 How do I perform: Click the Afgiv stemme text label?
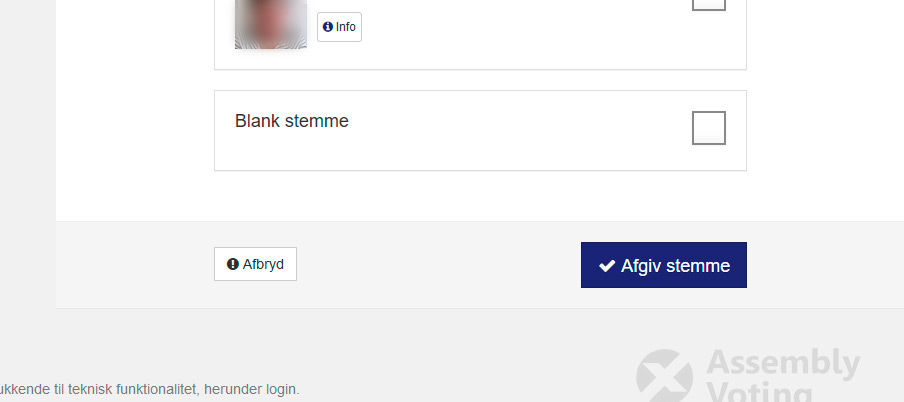[x=675, y=265]
